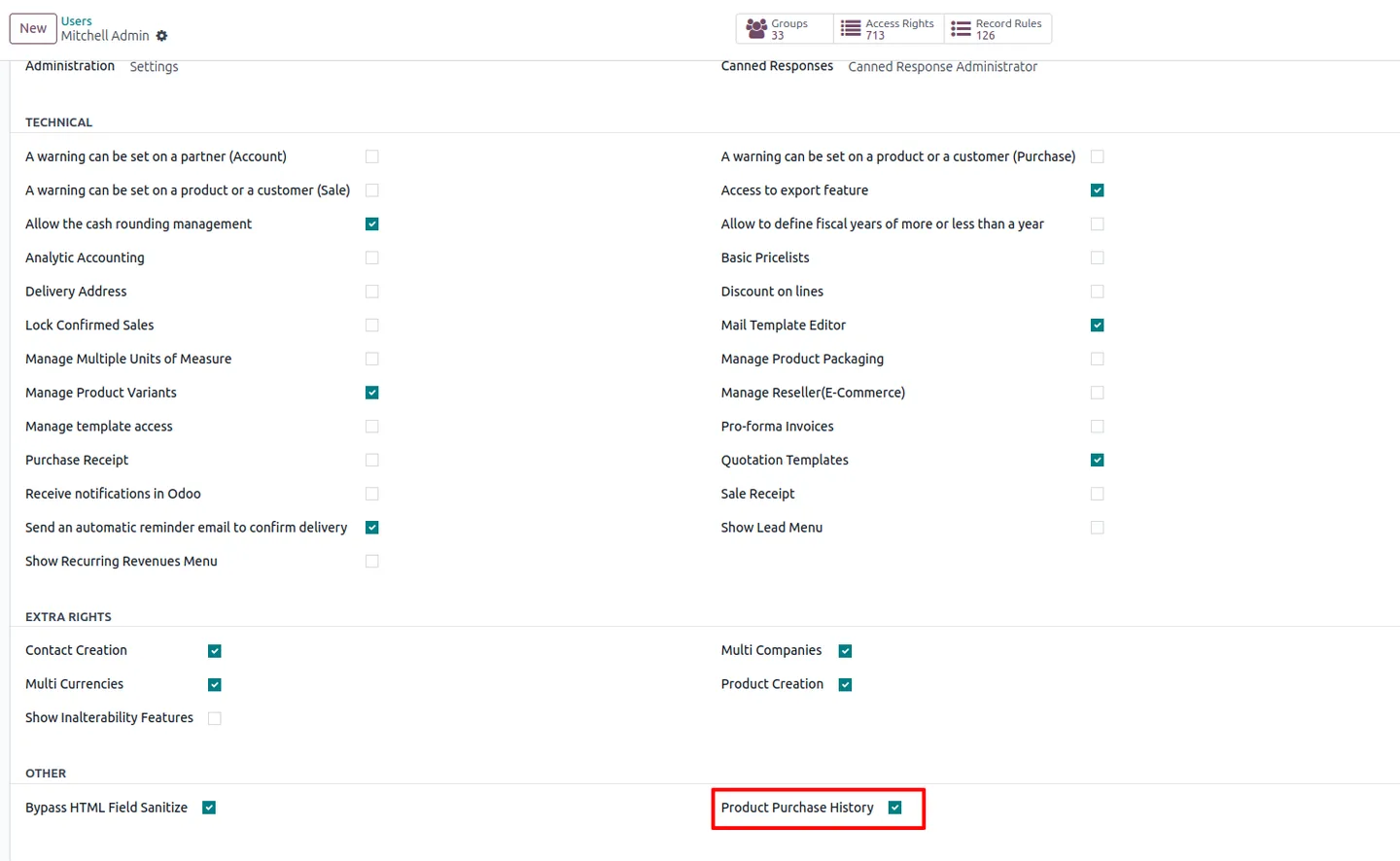Enable Show Inalterability Features checkbox
This screenshot has width=1400, height=861.
pyautogui.click(x=215, y=718)
